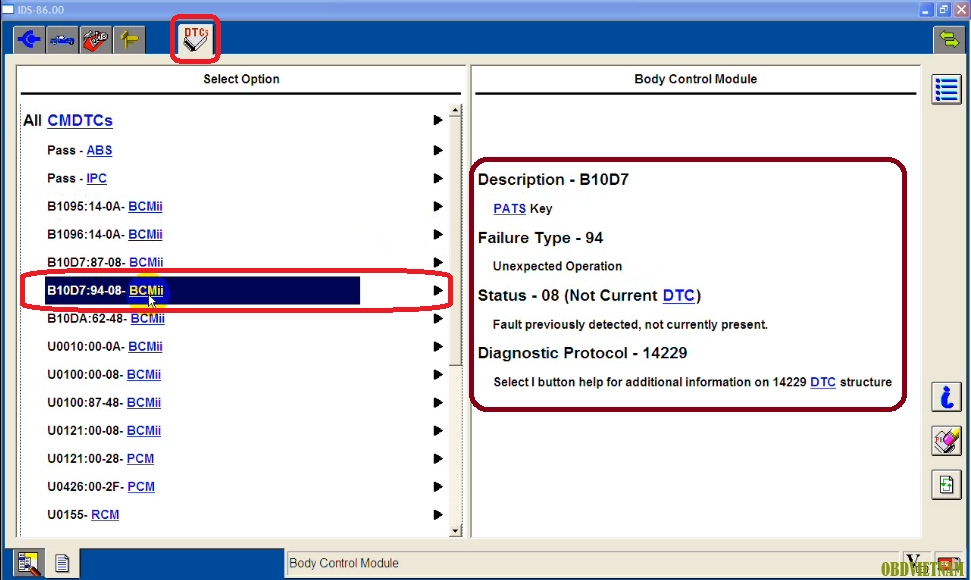
Task: Click the DTC list scrollbar thumb
Action: (455, 241)
